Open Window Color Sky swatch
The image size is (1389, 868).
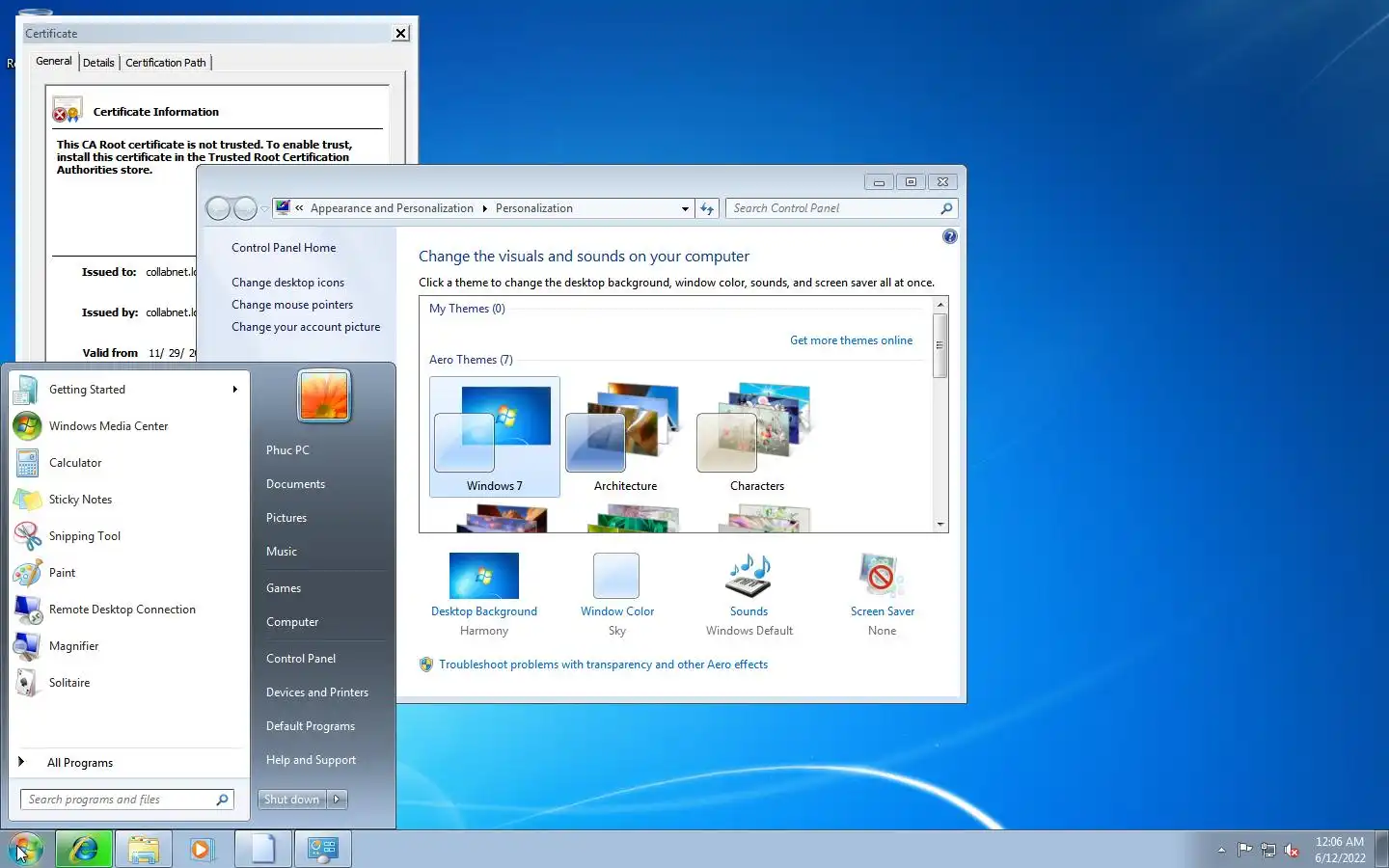616,576
